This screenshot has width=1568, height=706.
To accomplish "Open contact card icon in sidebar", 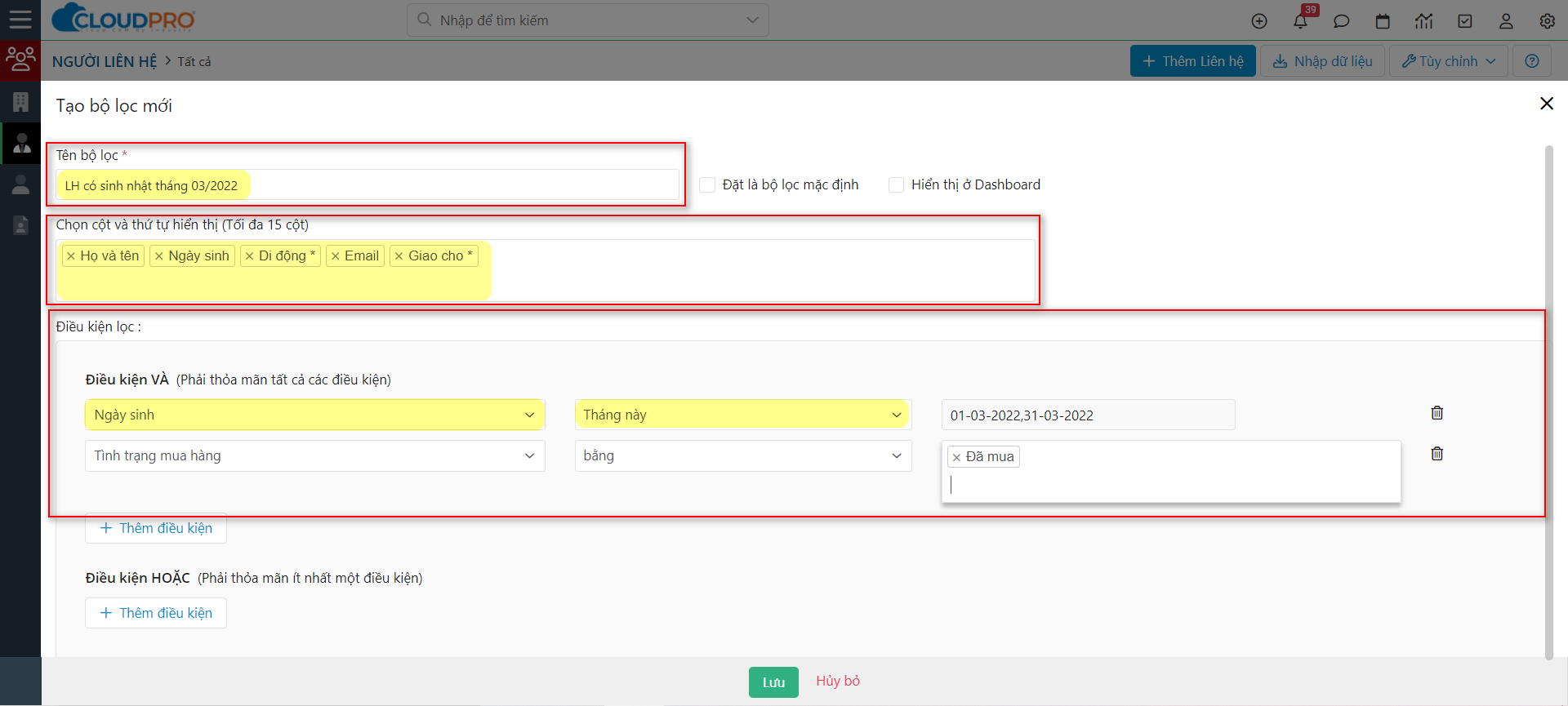I will coord(20,225).
